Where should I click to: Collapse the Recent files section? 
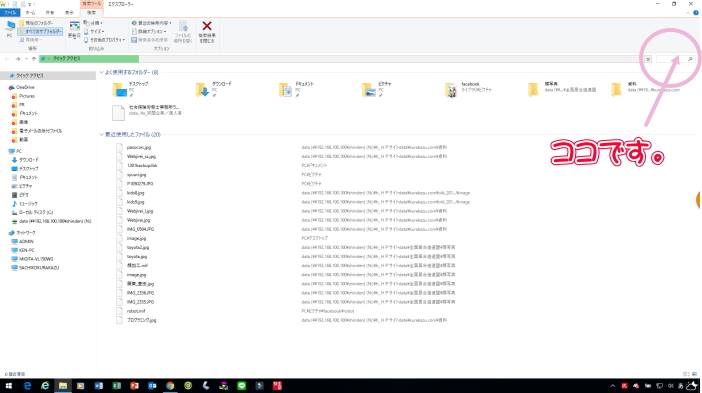(102, 134)
